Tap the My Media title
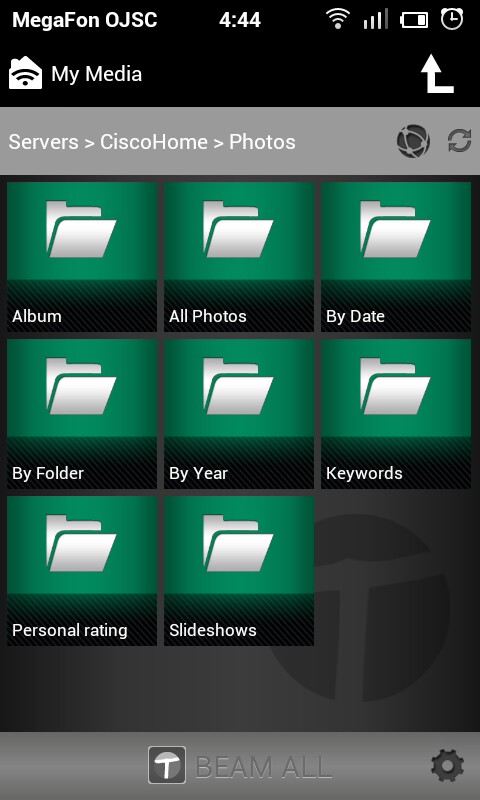This screenshot has width=480, height=800. pos(96,74)
